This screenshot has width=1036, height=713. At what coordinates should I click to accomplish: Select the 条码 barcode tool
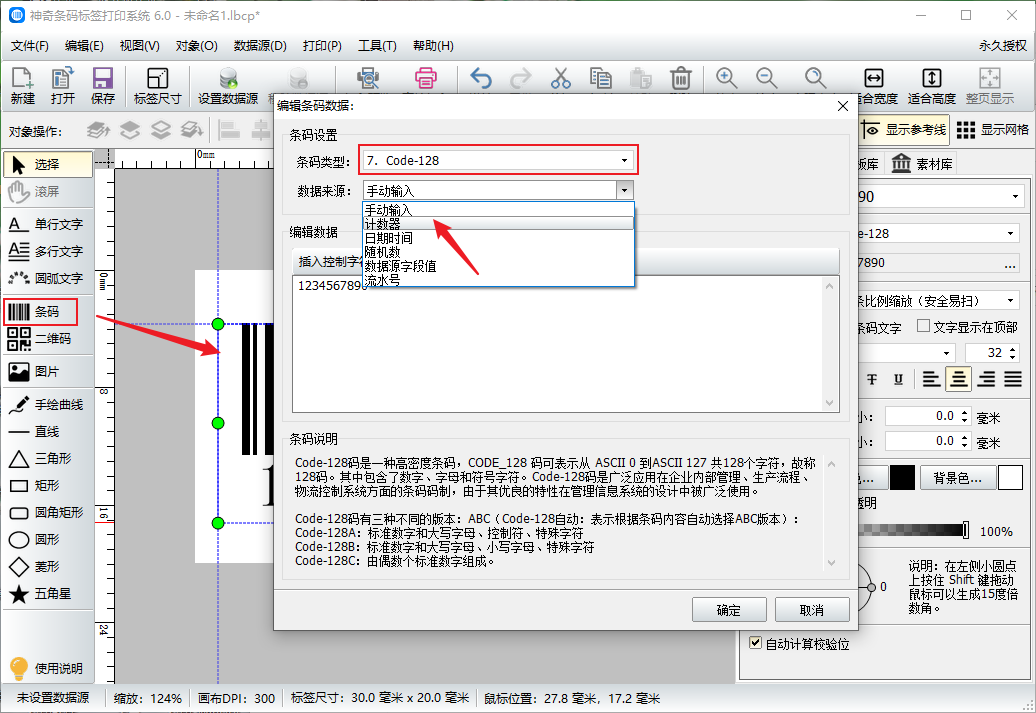(41, 311)
